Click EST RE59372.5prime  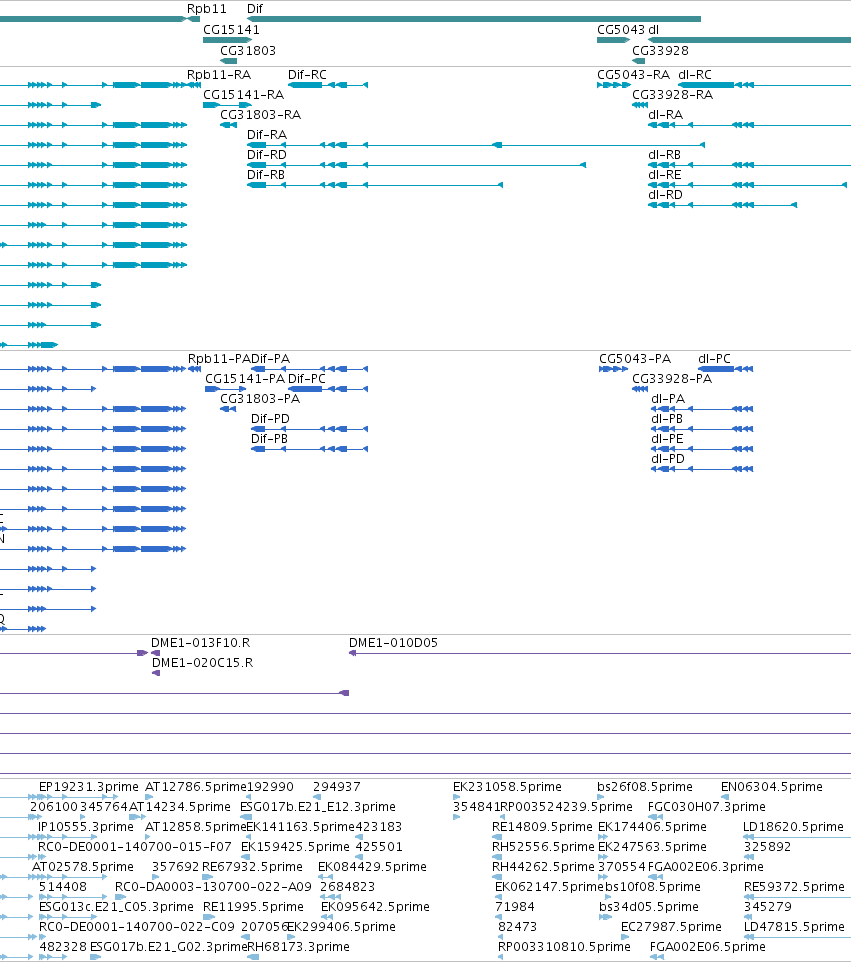click(x=795, y=887)
